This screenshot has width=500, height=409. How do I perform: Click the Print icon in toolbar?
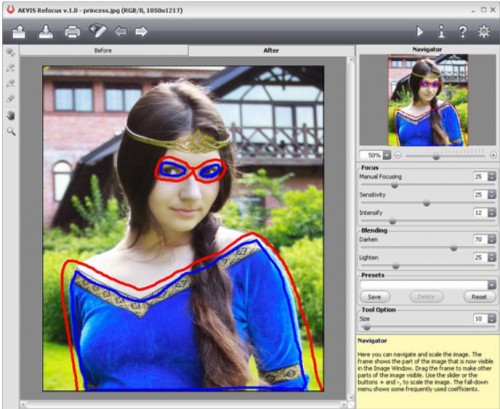coord(72,32)
